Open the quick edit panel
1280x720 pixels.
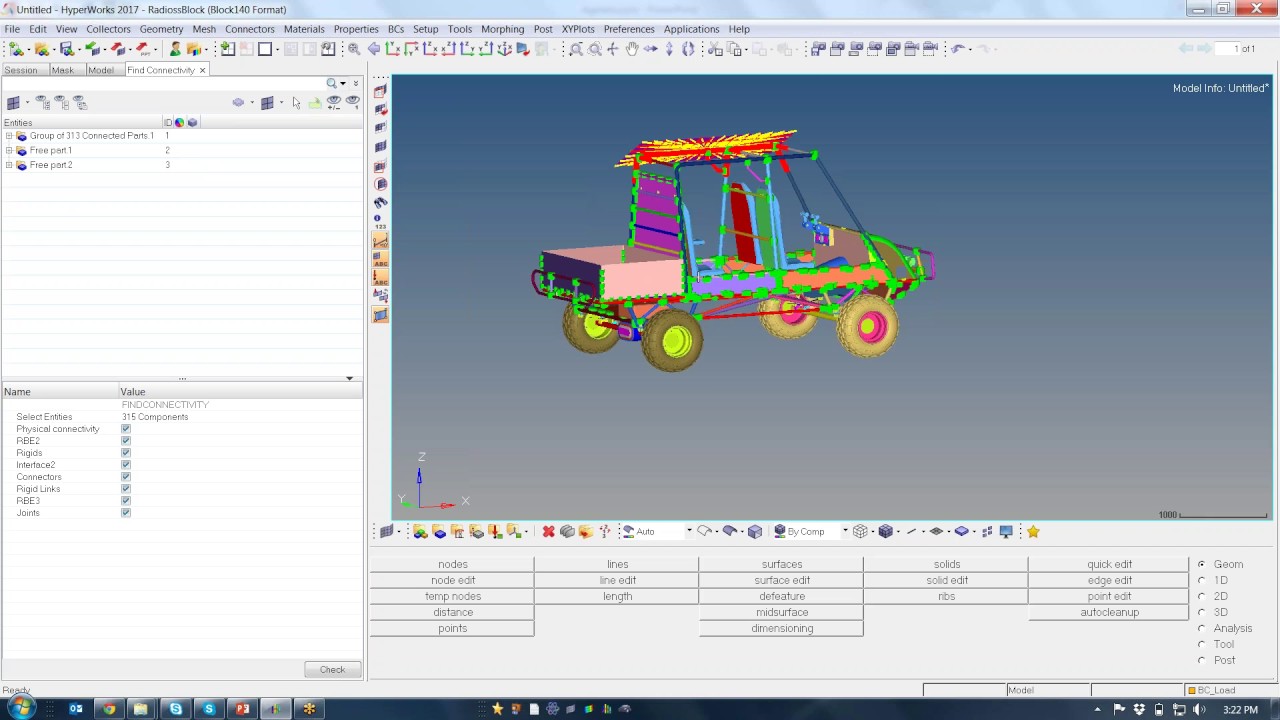tap(1109, 564)
